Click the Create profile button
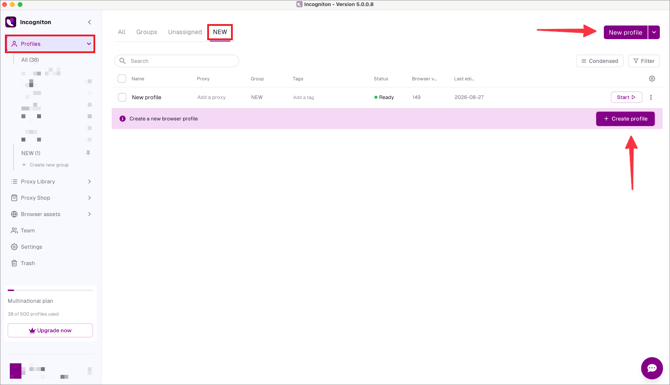670x385 pixels. point(625,119)
